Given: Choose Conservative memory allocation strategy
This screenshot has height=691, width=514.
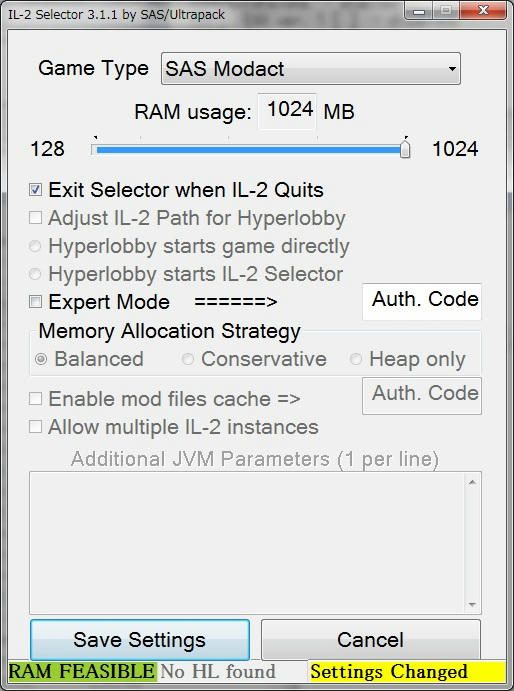Looking at the screenshot, I should [188, 359].
